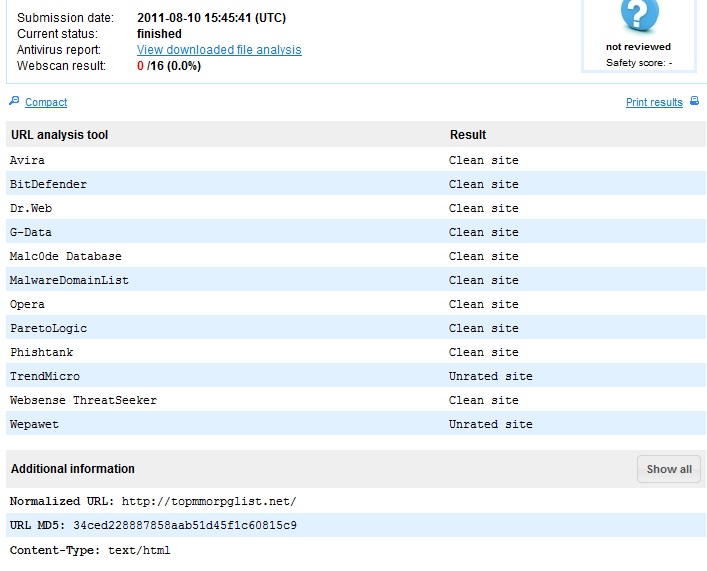Select the Wepawet row name
Screen dimensions: 707x571
click(34, 424)
